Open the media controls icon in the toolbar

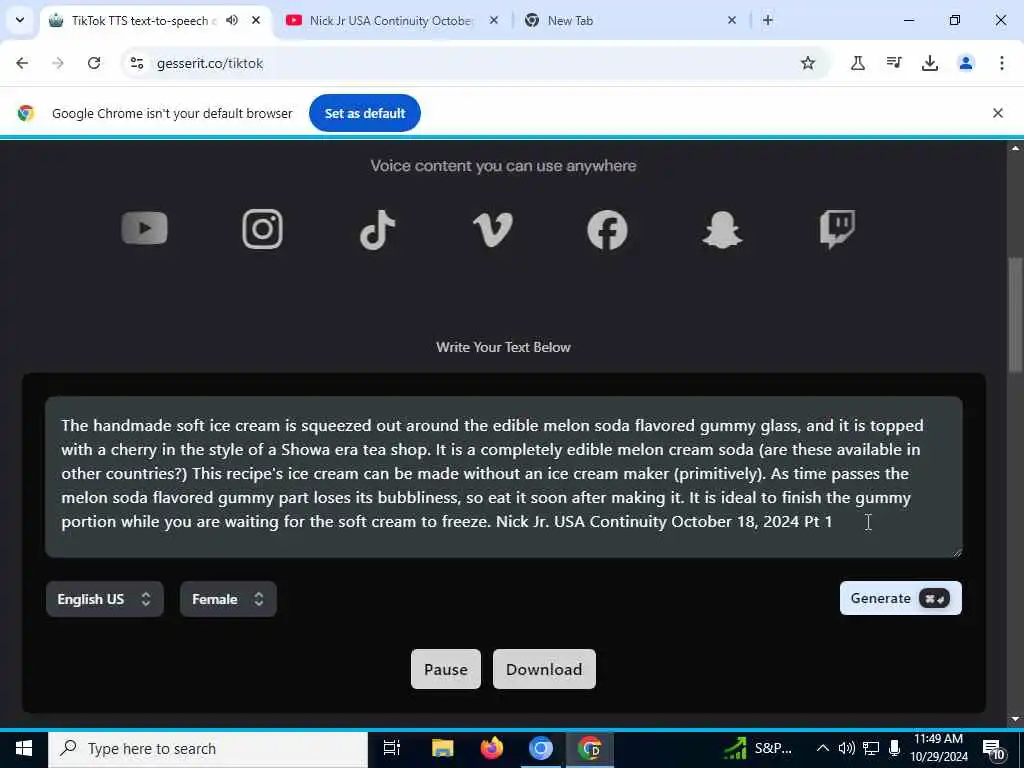pyautogui.click(x=893, y=63)
